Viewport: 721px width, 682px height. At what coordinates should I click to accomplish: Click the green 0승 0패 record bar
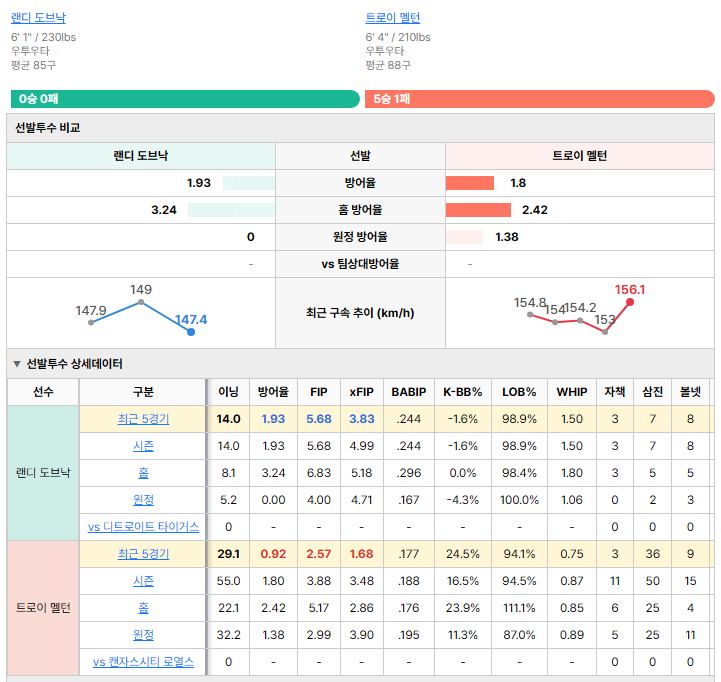pyautogui.click(x=185, y=99)
